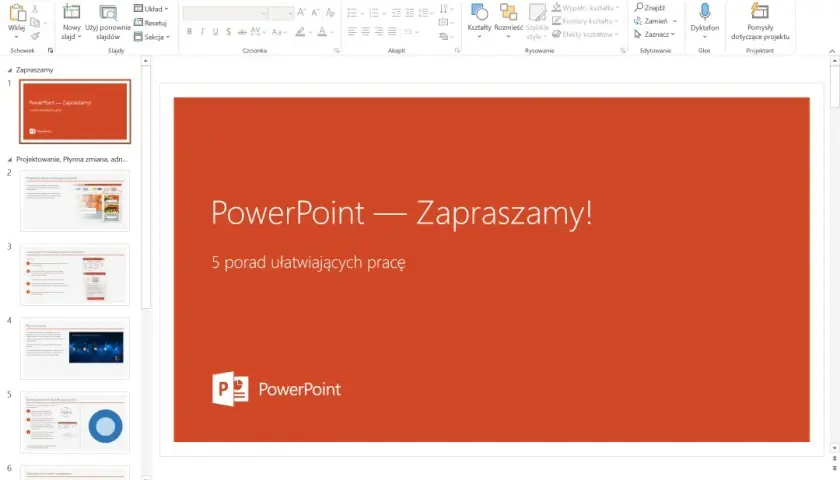Click the text direction icon

click(446, 9)
